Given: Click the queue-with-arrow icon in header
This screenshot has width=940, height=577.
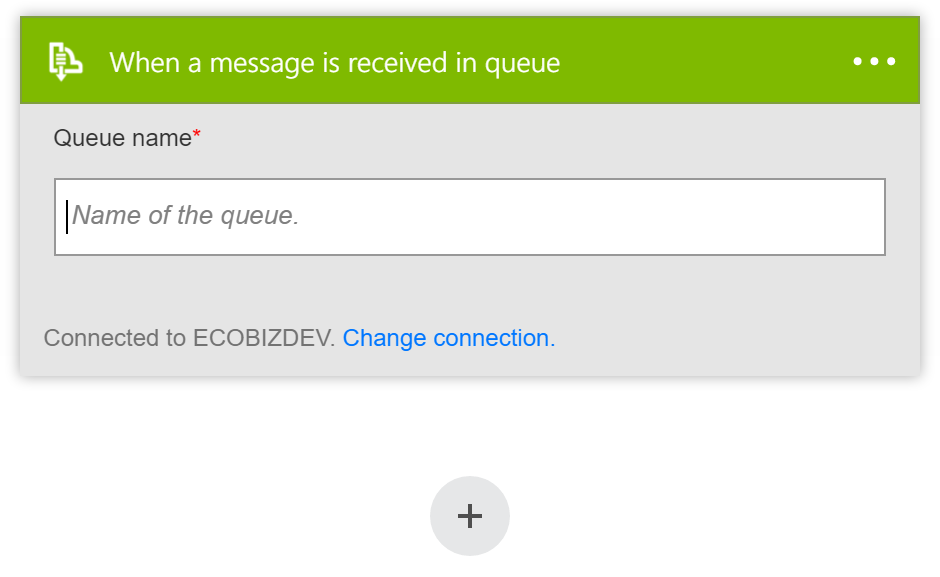Looking at the screenshot, I should coord(65,61).
